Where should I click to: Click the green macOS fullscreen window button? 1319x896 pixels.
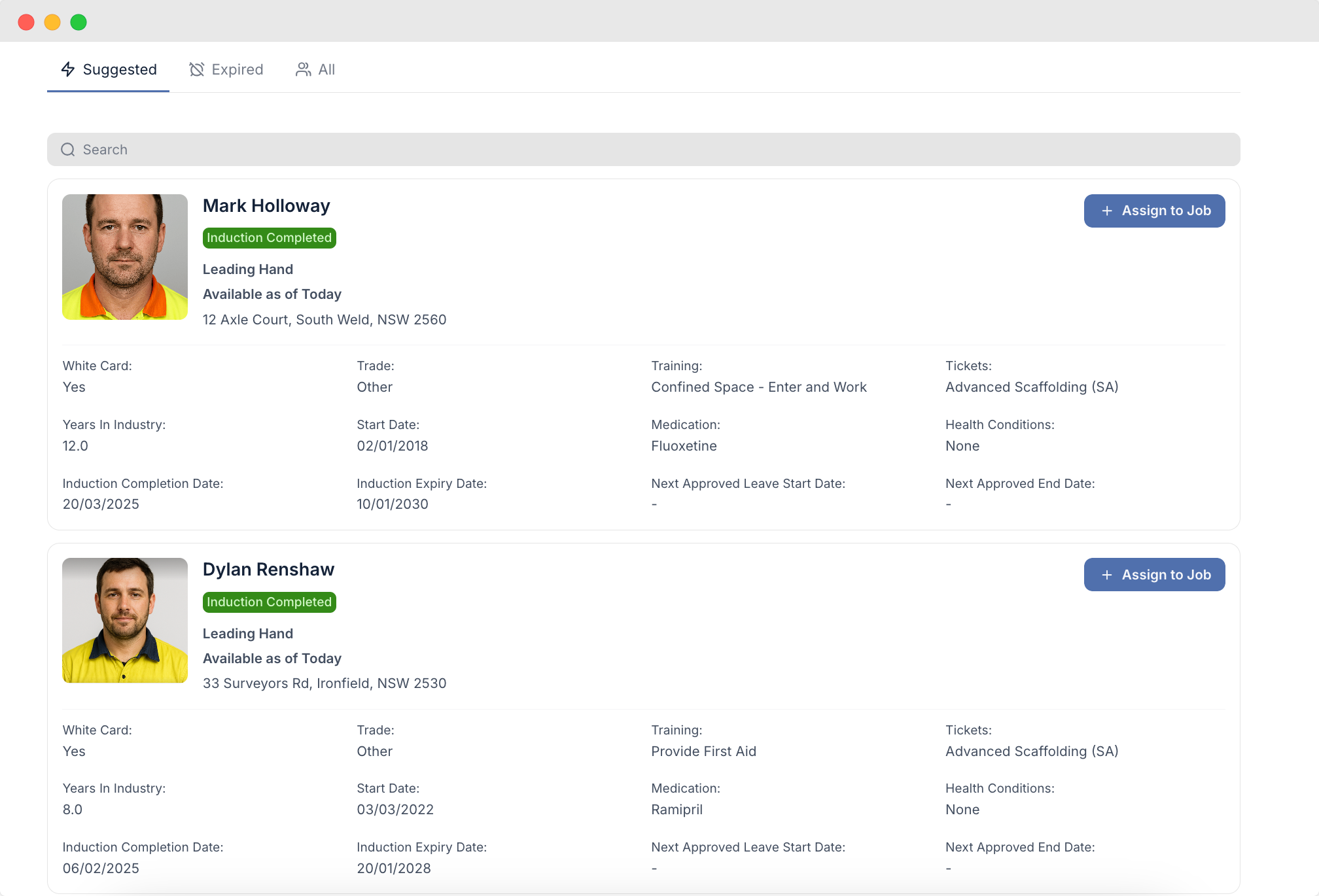79,22
